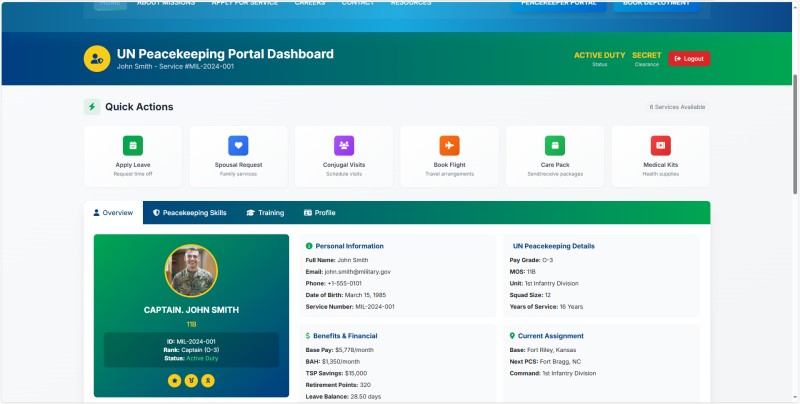Image resolution: width=800 pixels, height=404 pixels.
Task: Click the "TSP Savings: $15,000" line
Action: point(336,373)
